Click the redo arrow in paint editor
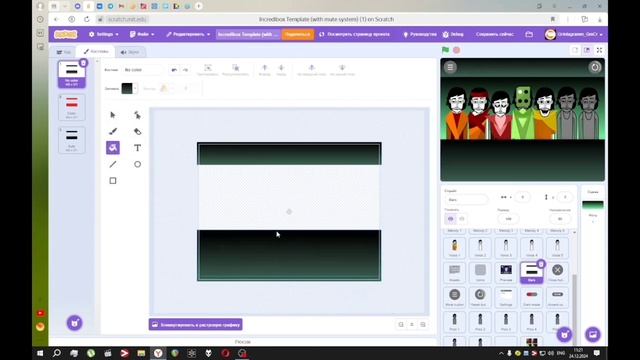 185,70
